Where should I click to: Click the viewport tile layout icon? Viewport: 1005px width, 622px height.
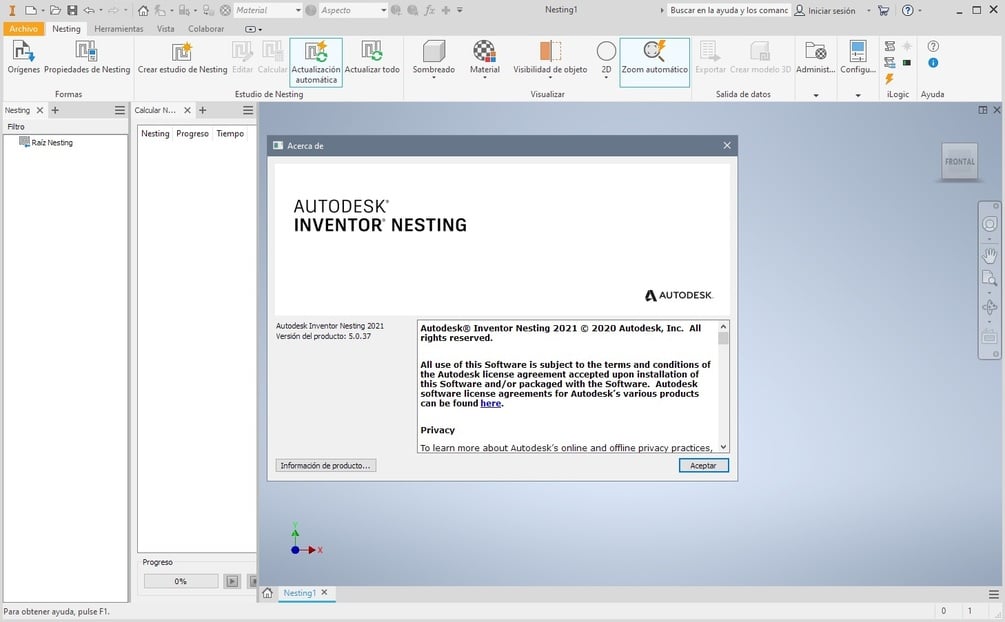[x=983, y=110]
